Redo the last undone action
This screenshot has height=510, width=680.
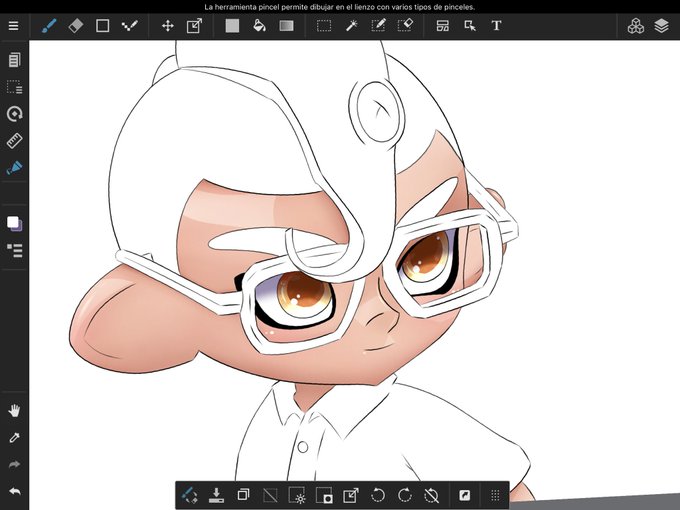click(14, 464)
